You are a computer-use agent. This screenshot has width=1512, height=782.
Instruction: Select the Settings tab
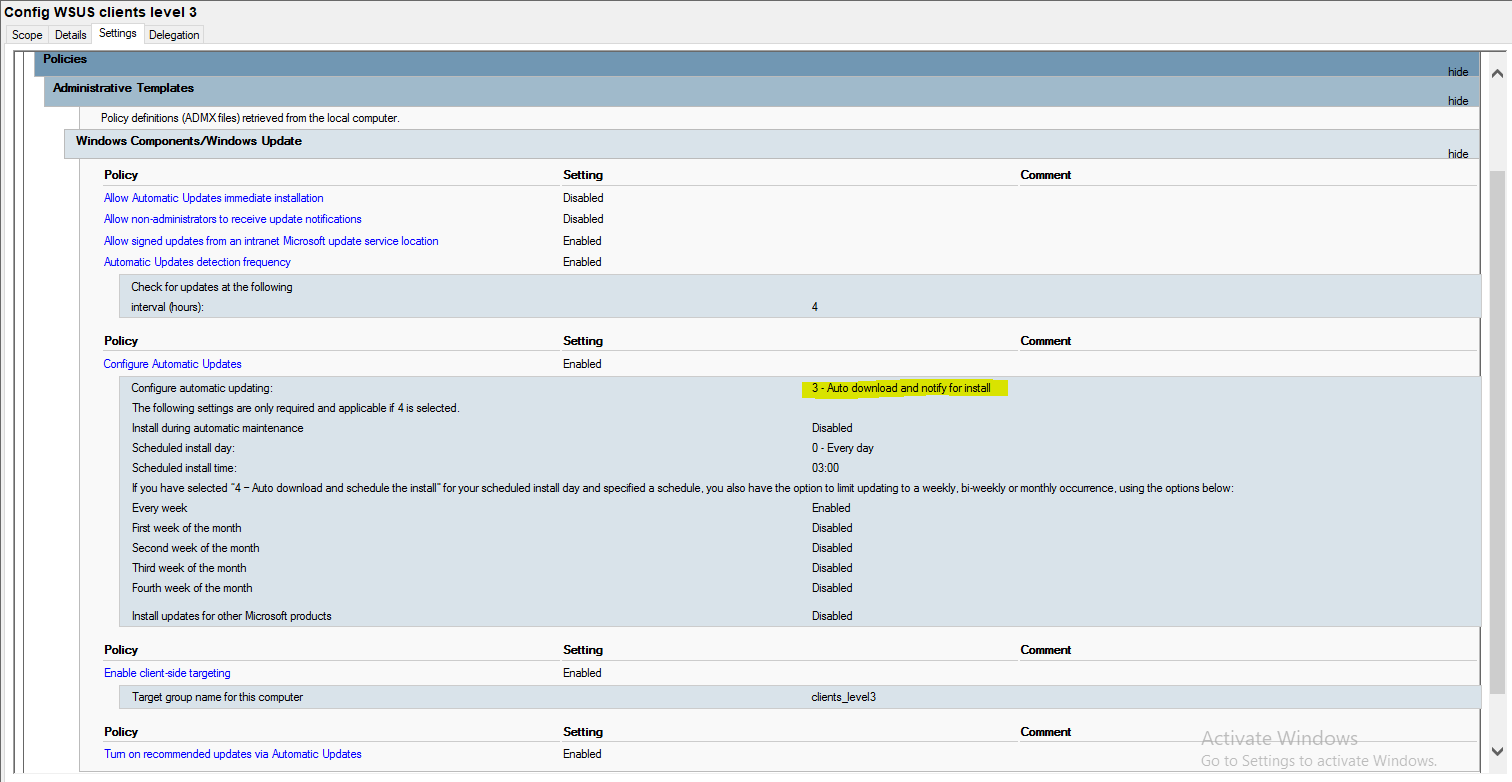pos(118,34)
